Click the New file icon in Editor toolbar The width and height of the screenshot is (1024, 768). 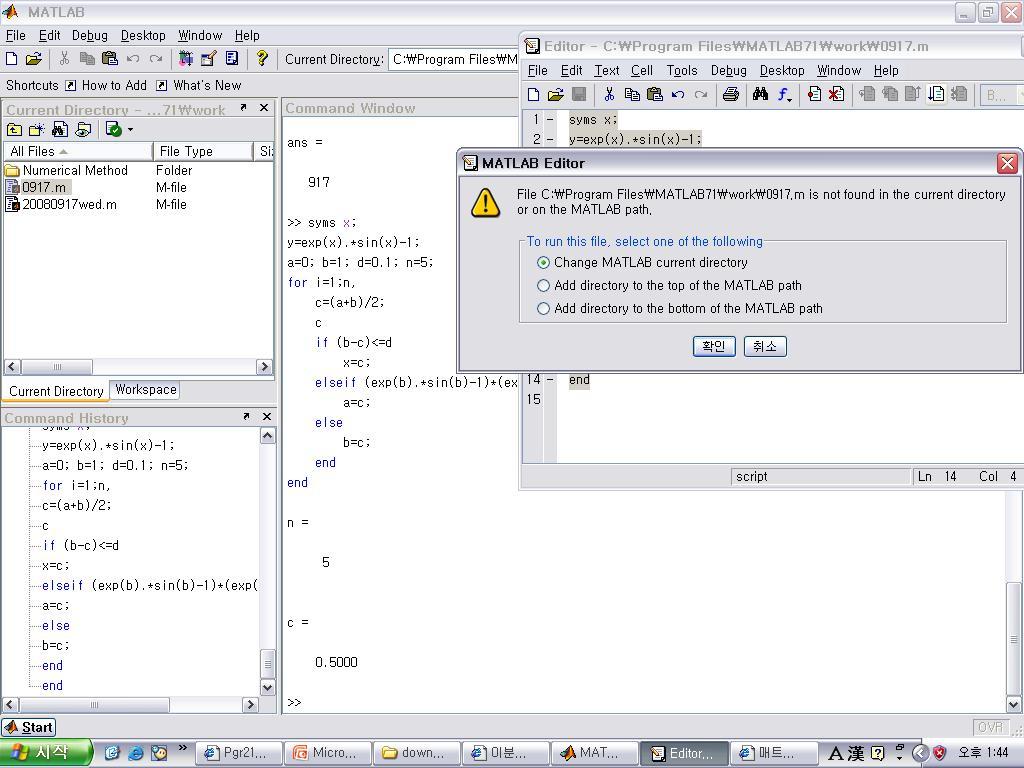coord(534,95)
